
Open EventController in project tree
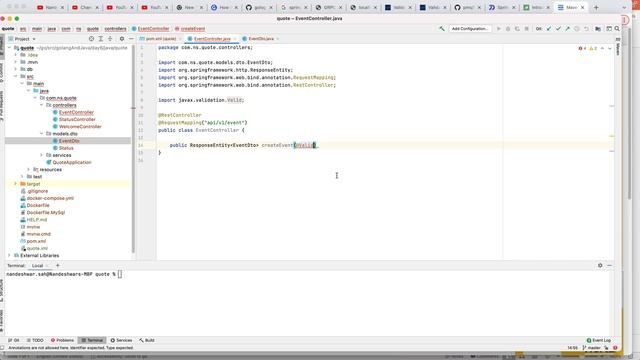coord(76,112)
